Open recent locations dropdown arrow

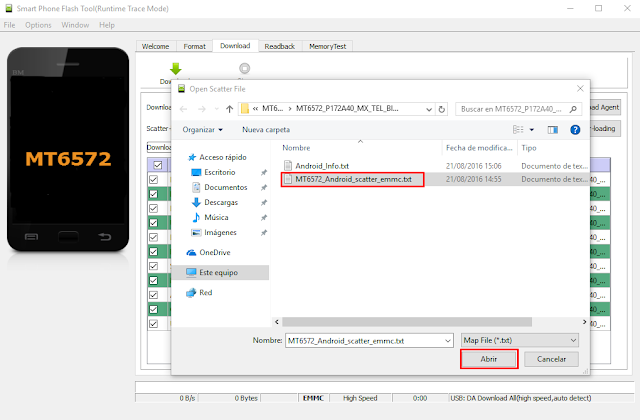coord(216,109)
